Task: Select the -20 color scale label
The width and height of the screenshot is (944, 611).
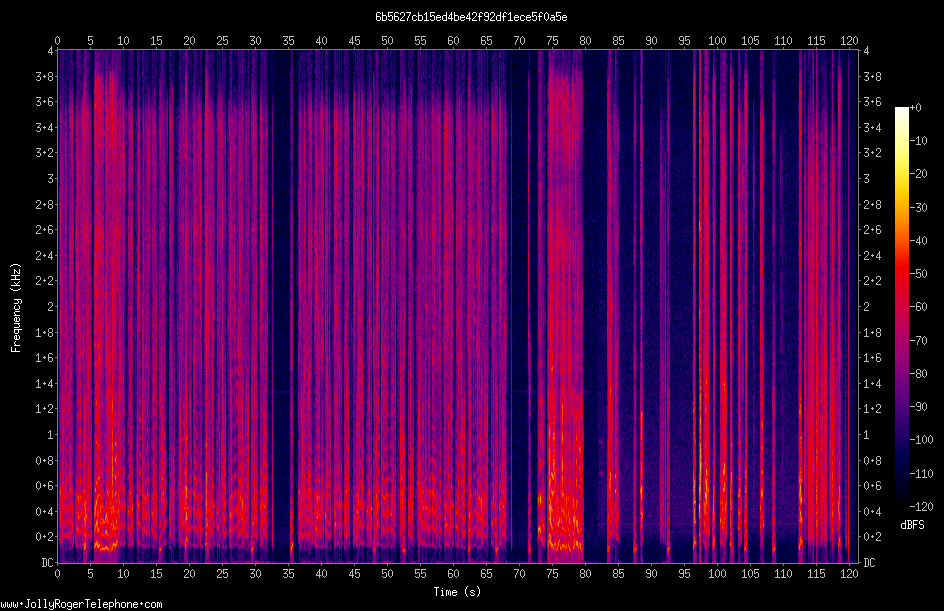Action: pyautogui.click(x=919, y=174)
